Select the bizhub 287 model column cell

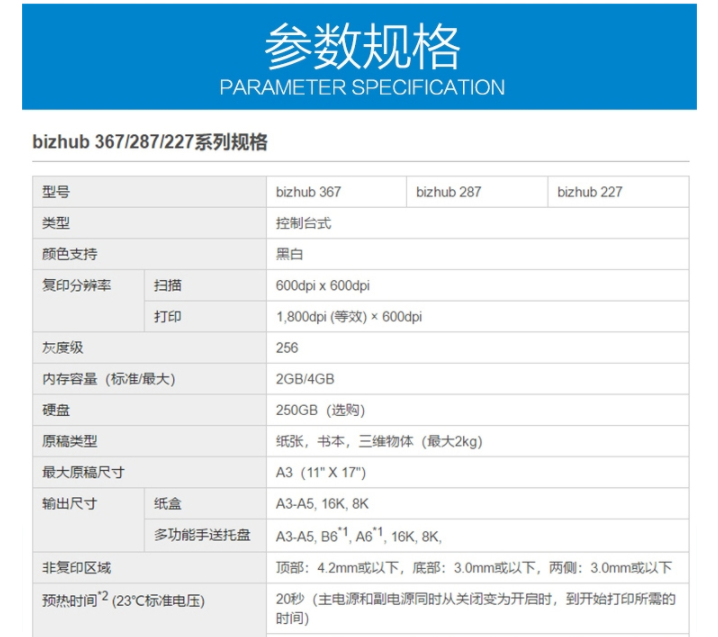[449, 192]
